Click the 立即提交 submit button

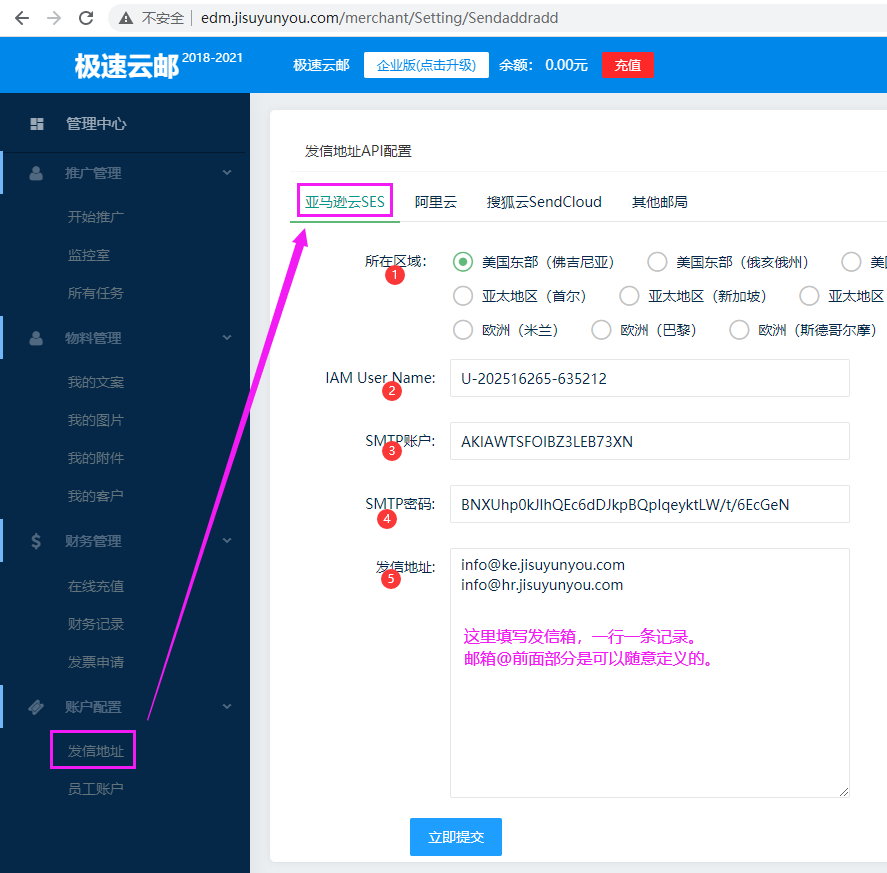pos(456,837)
